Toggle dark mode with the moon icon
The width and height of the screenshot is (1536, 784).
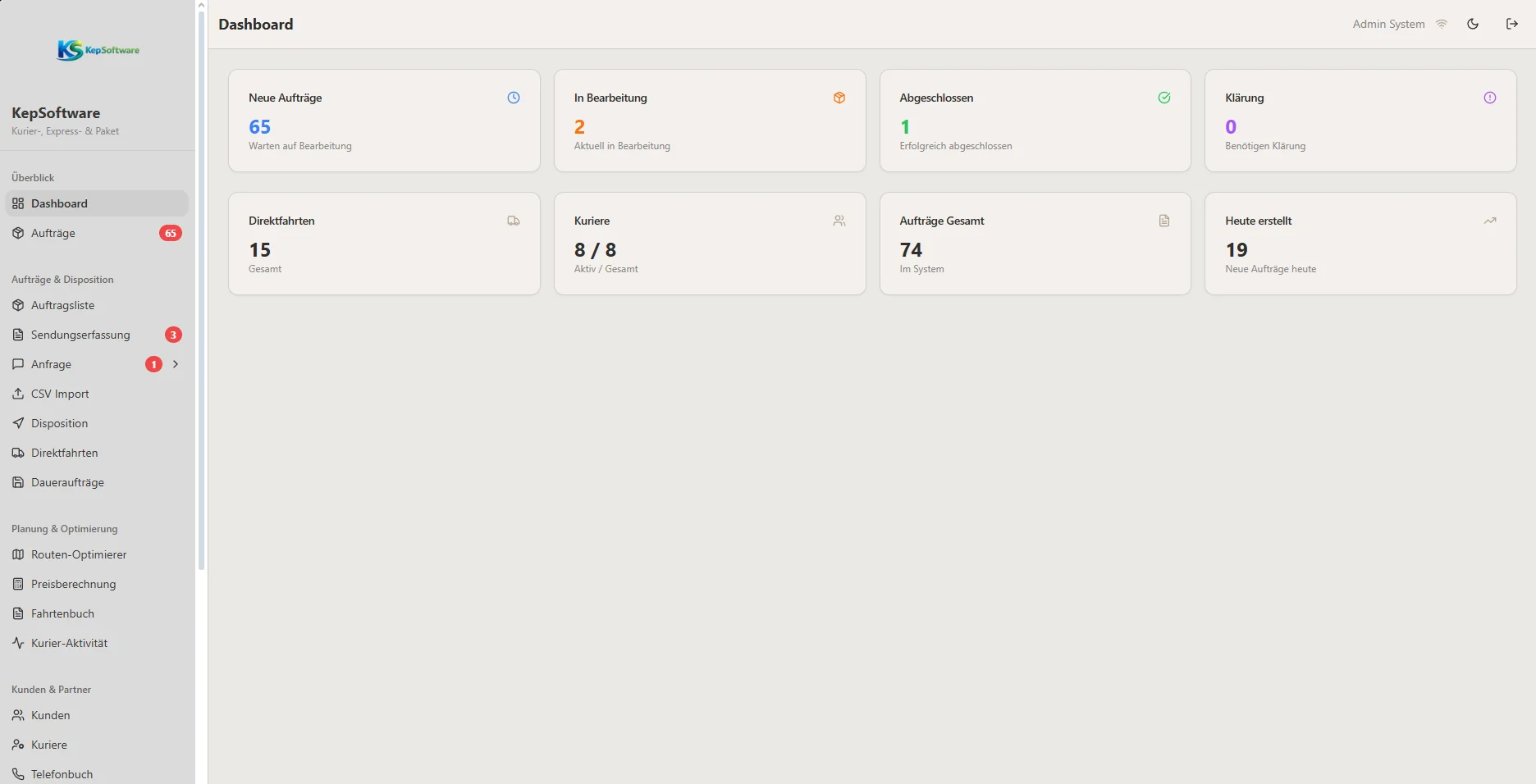(1473, 24)
